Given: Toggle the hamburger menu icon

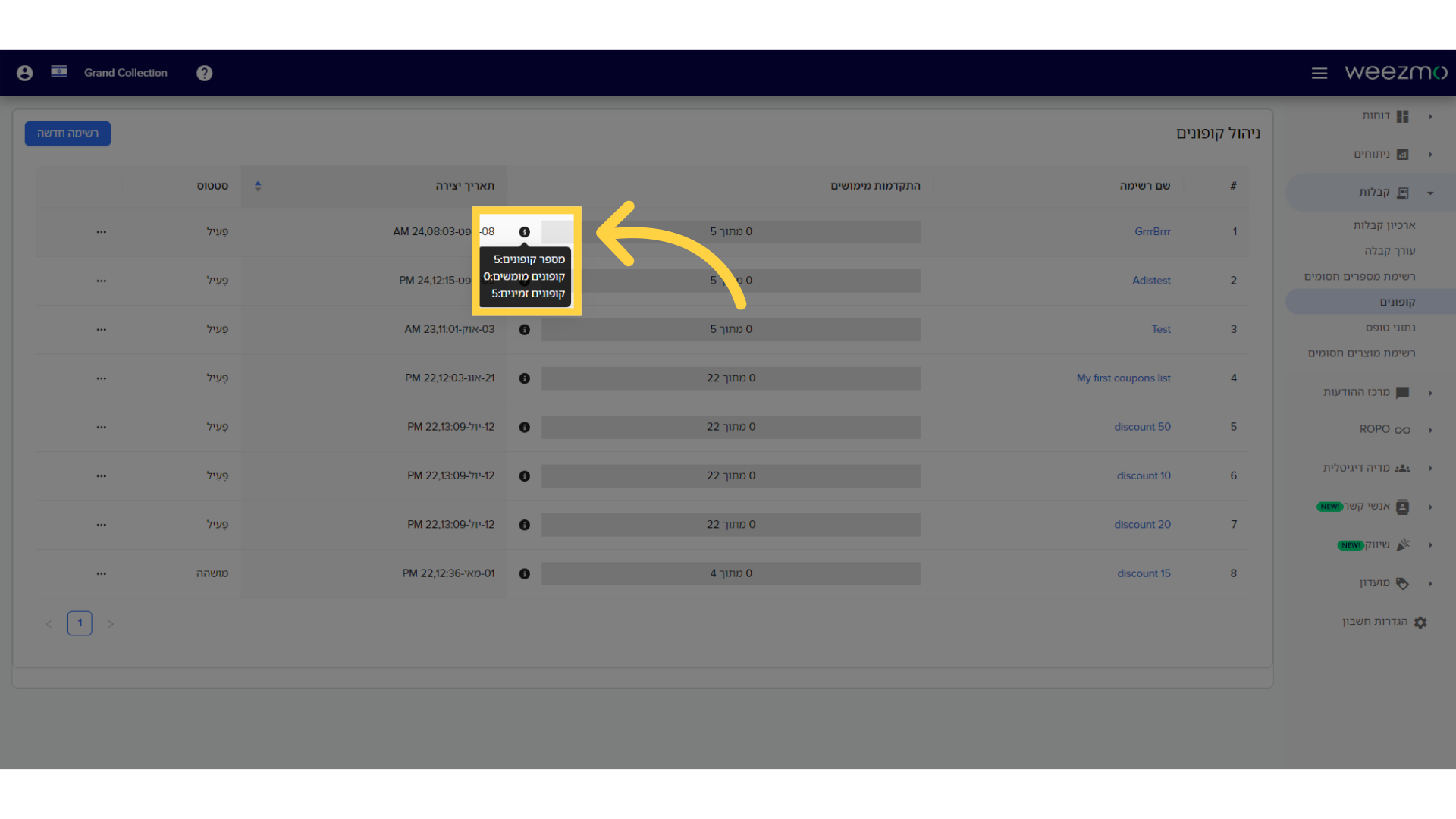Looking at the screenshot, I should pyautogui.click(x=1319, y=73).
